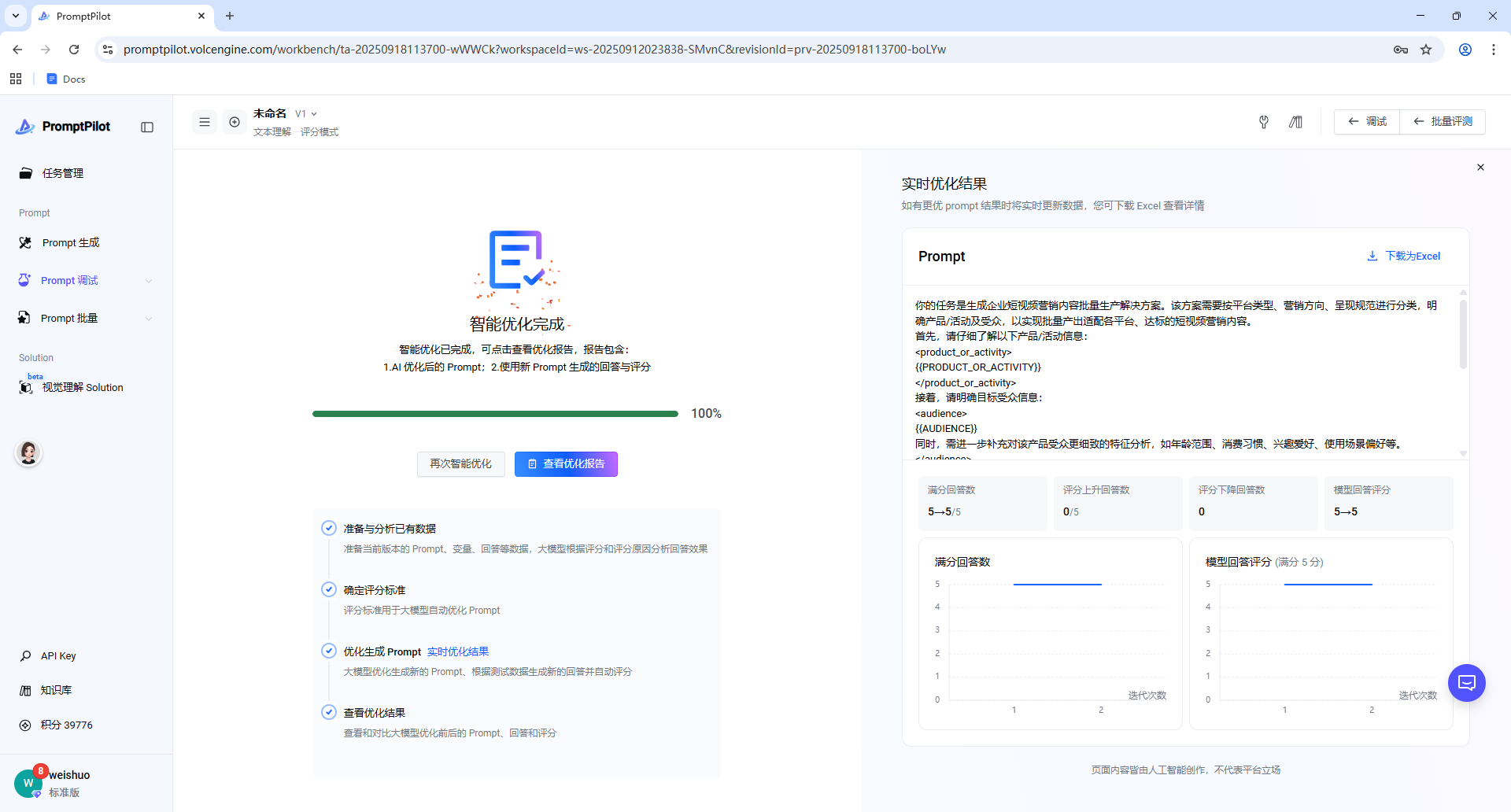This screenshot has width=1511, height=812.
Task: Open the 实时优化结果 link
Action: (x=458, y=651)
